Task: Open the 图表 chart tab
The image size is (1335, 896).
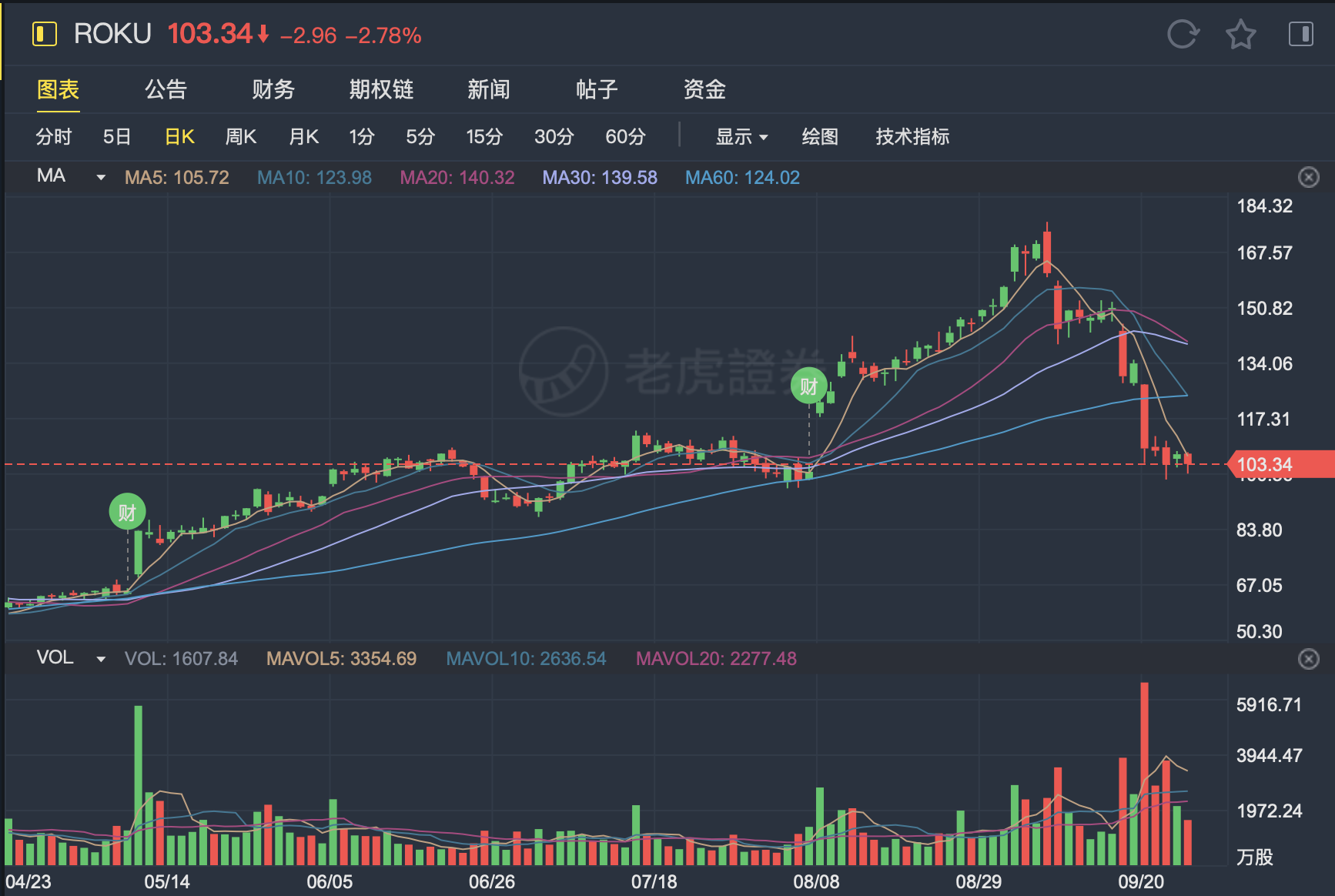Action: 59,89
